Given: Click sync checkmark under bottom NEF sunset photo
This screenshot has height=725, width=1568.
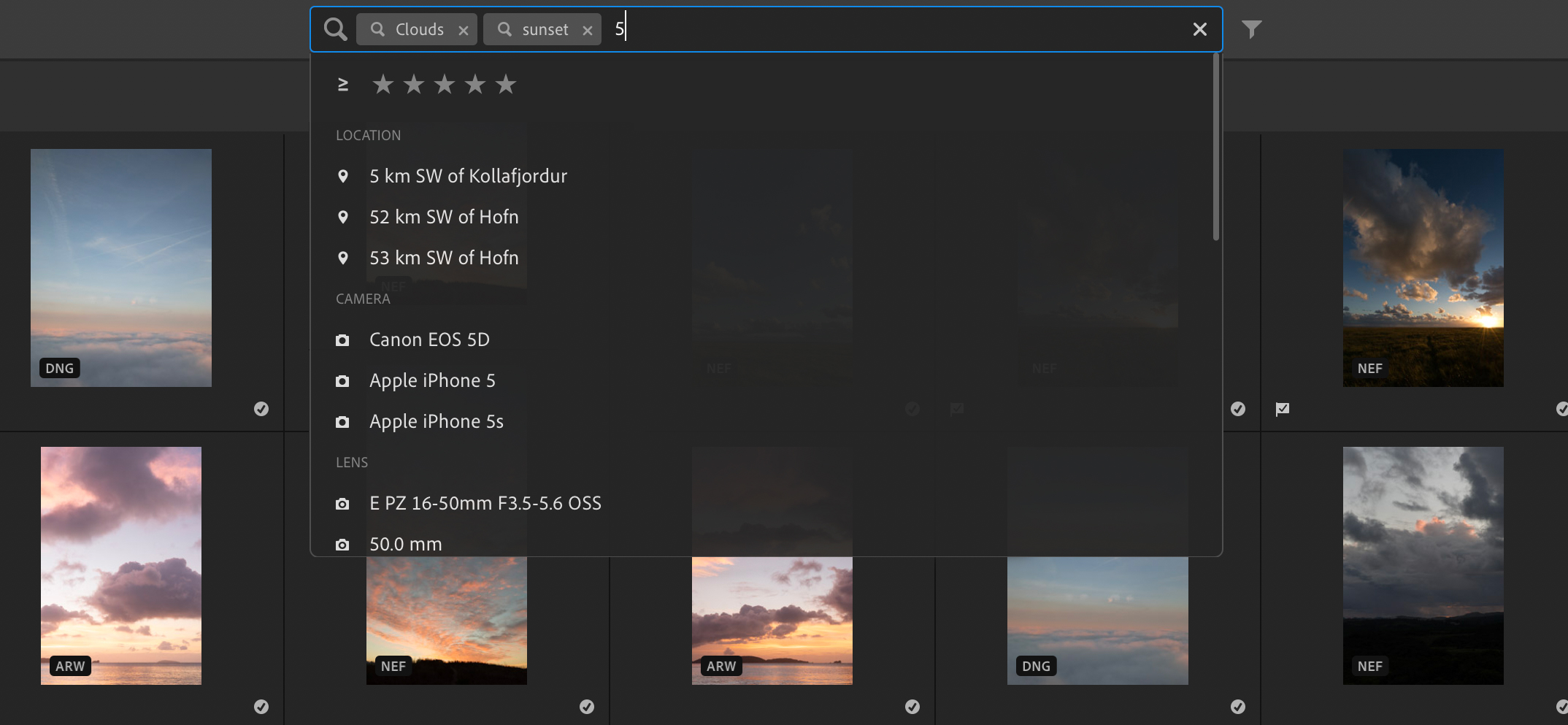Looking at the screenshot, I should pos(587,707).
